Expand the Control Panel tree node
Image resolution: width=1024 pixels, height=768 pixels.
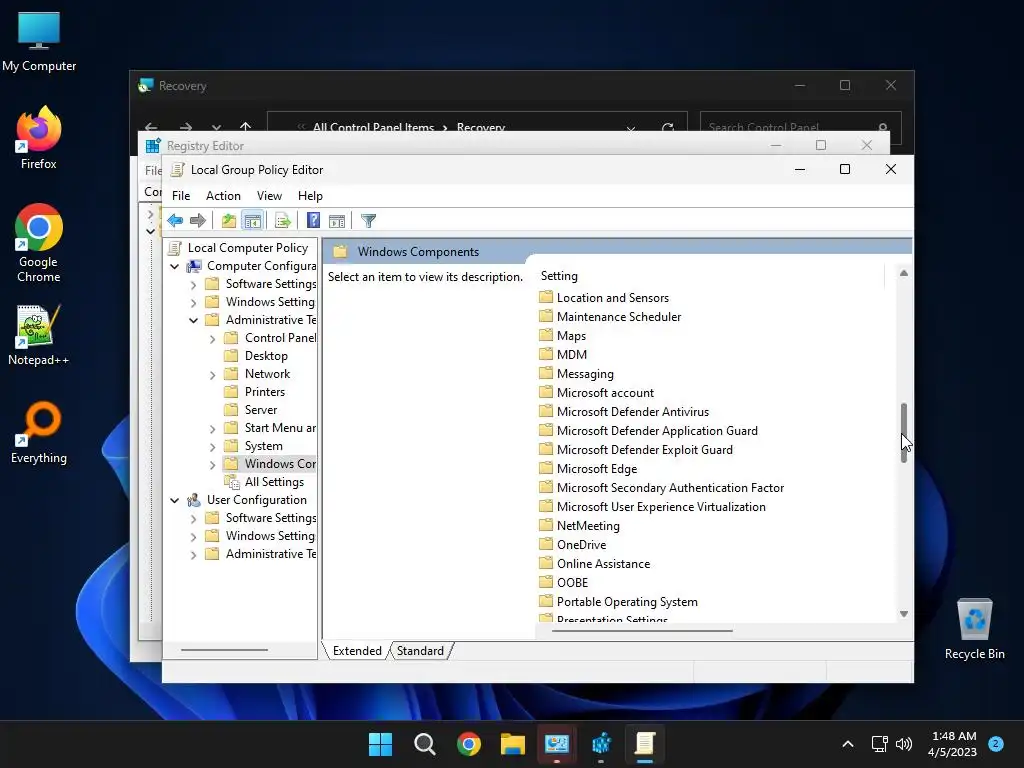click(x=212, y=339)
